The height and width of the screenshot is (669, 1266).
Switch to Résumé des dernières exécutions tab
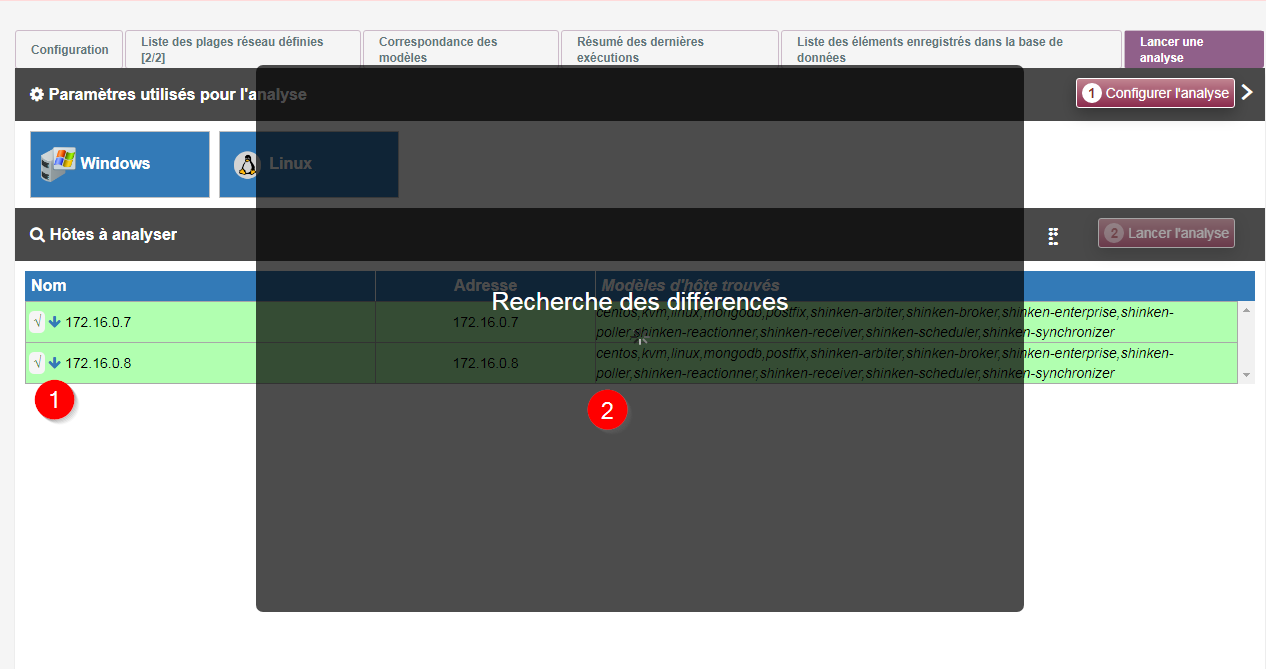pos(668,50)
